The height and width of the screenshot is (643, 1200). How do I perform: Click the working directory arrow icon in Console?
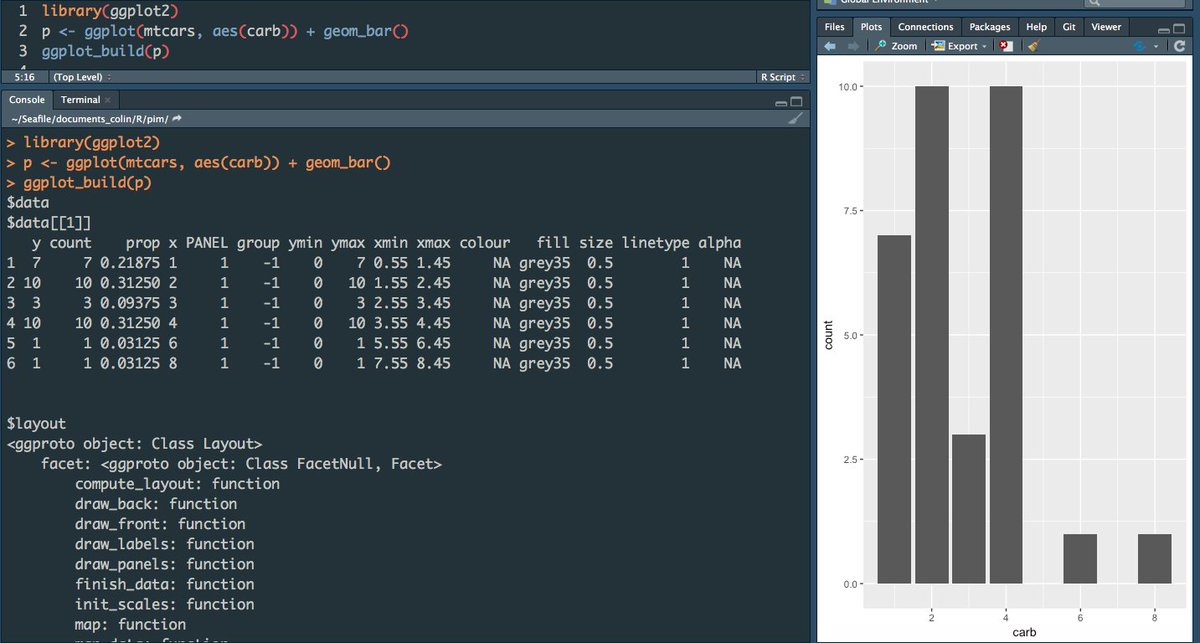177,119
